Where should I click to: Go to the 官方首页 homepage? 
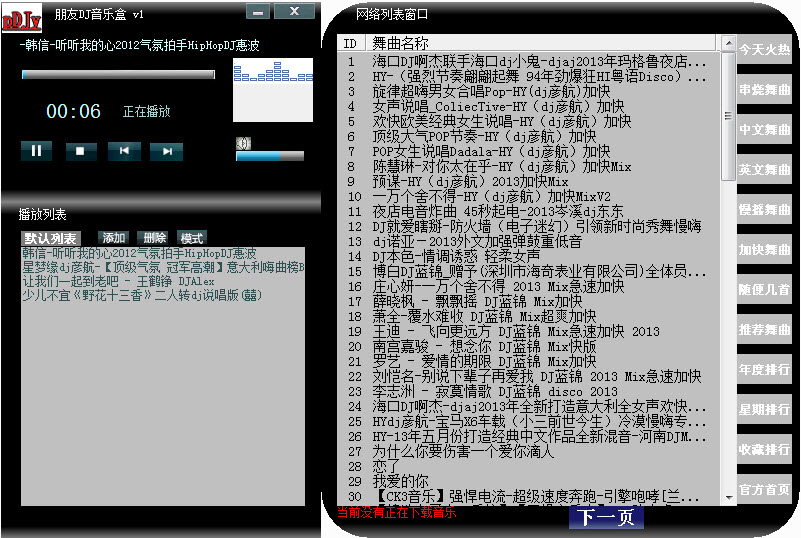click(x=764, y=489)
